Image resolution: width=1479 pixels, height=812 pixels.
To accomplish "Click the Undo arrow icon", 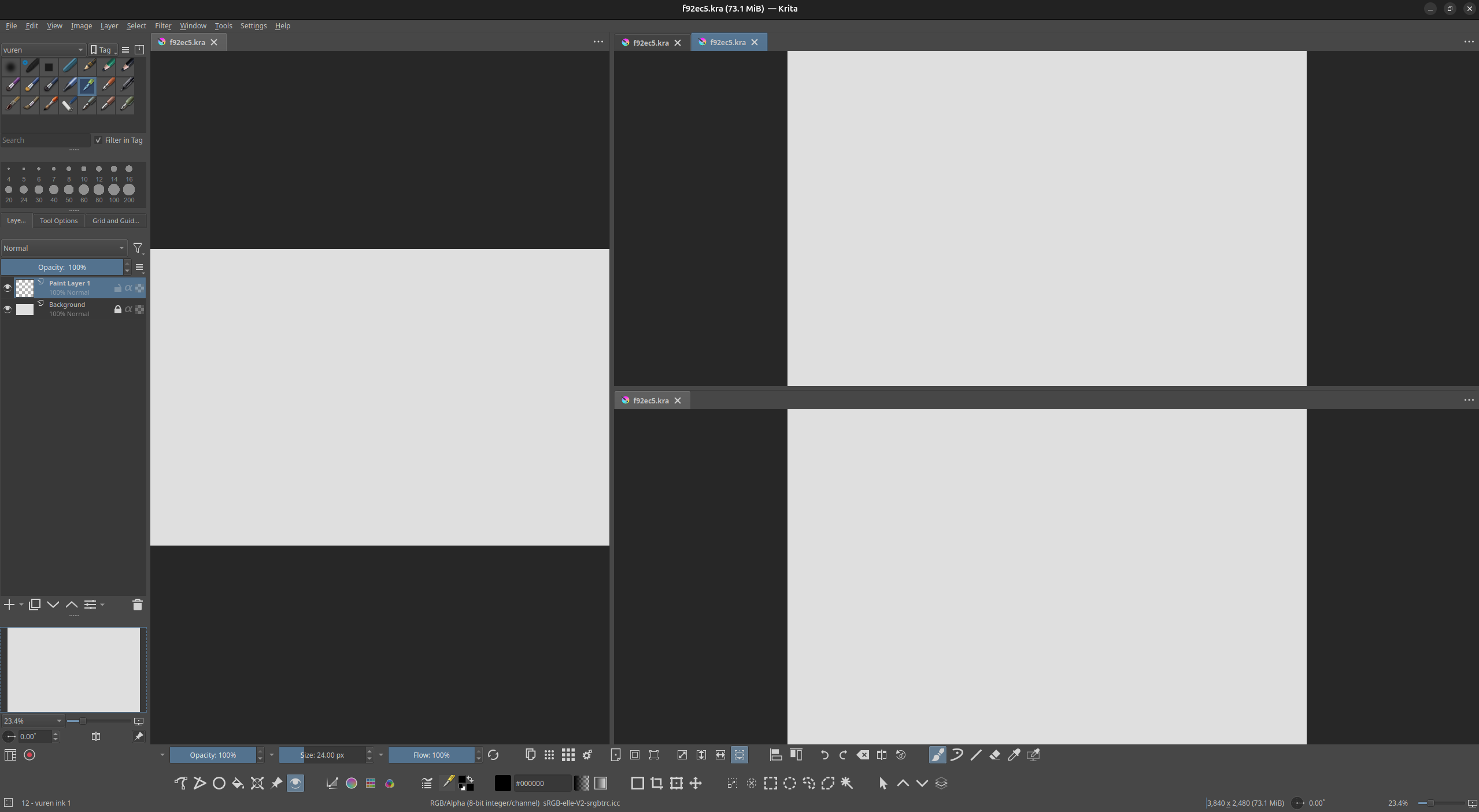I will [x=824, y=755].
